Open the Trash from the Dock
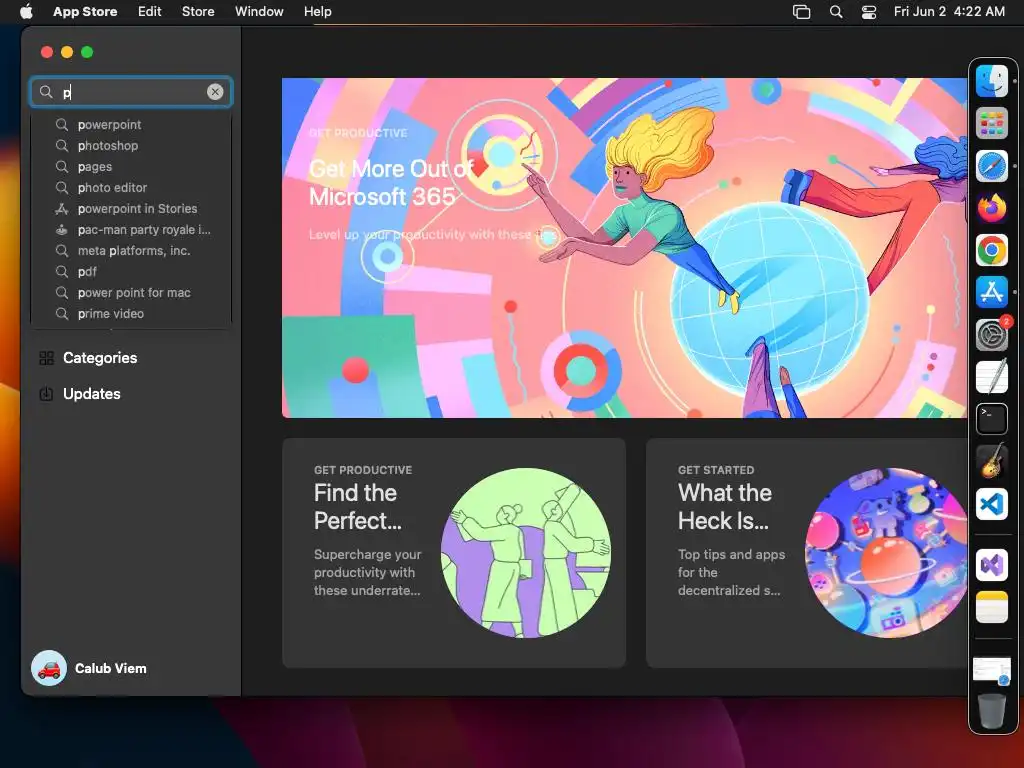 point(991,711)
